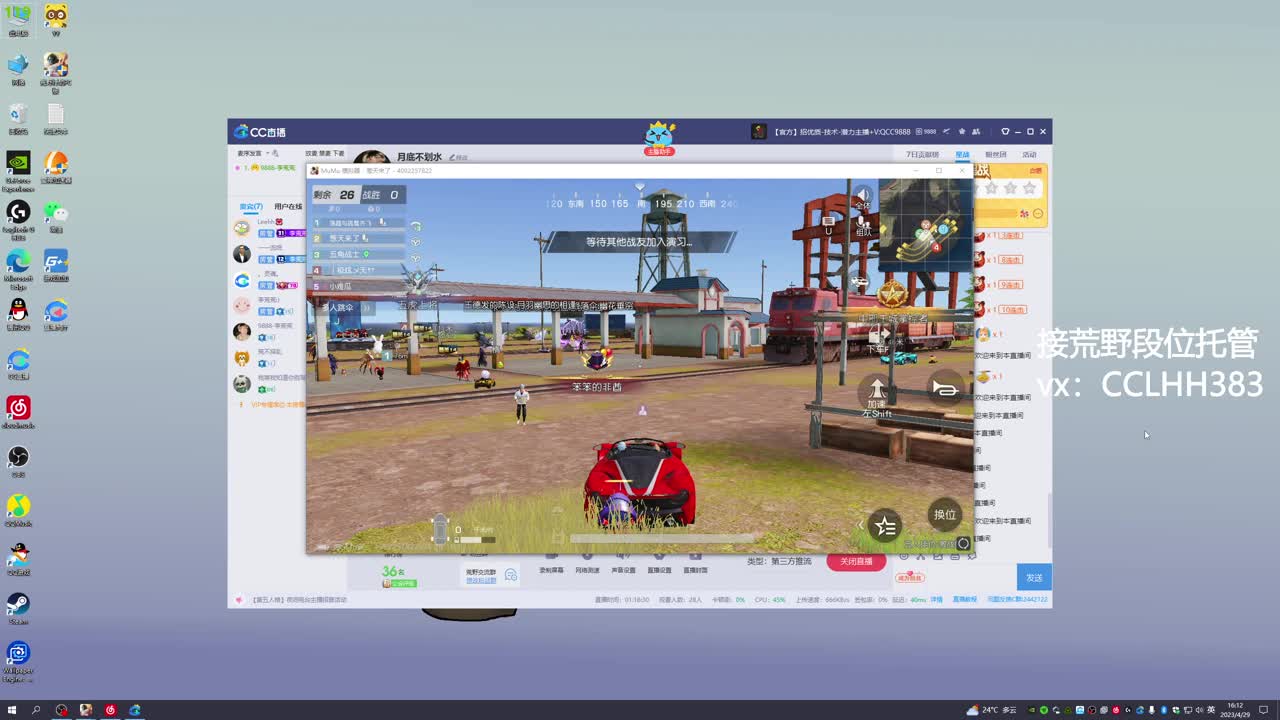This screenshot has height=720, width=1280.
Task: Click the 关闭直播 button
Action: (856, 562)
